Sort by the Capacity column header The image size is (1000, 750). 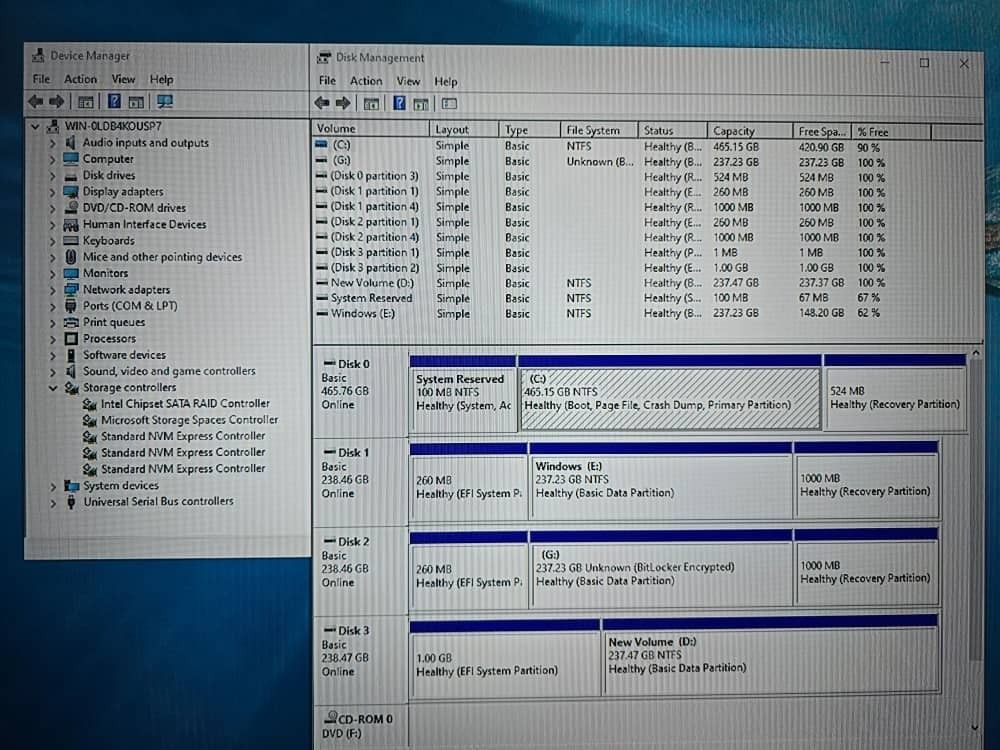pyautogui.click(x=749, y=131)
